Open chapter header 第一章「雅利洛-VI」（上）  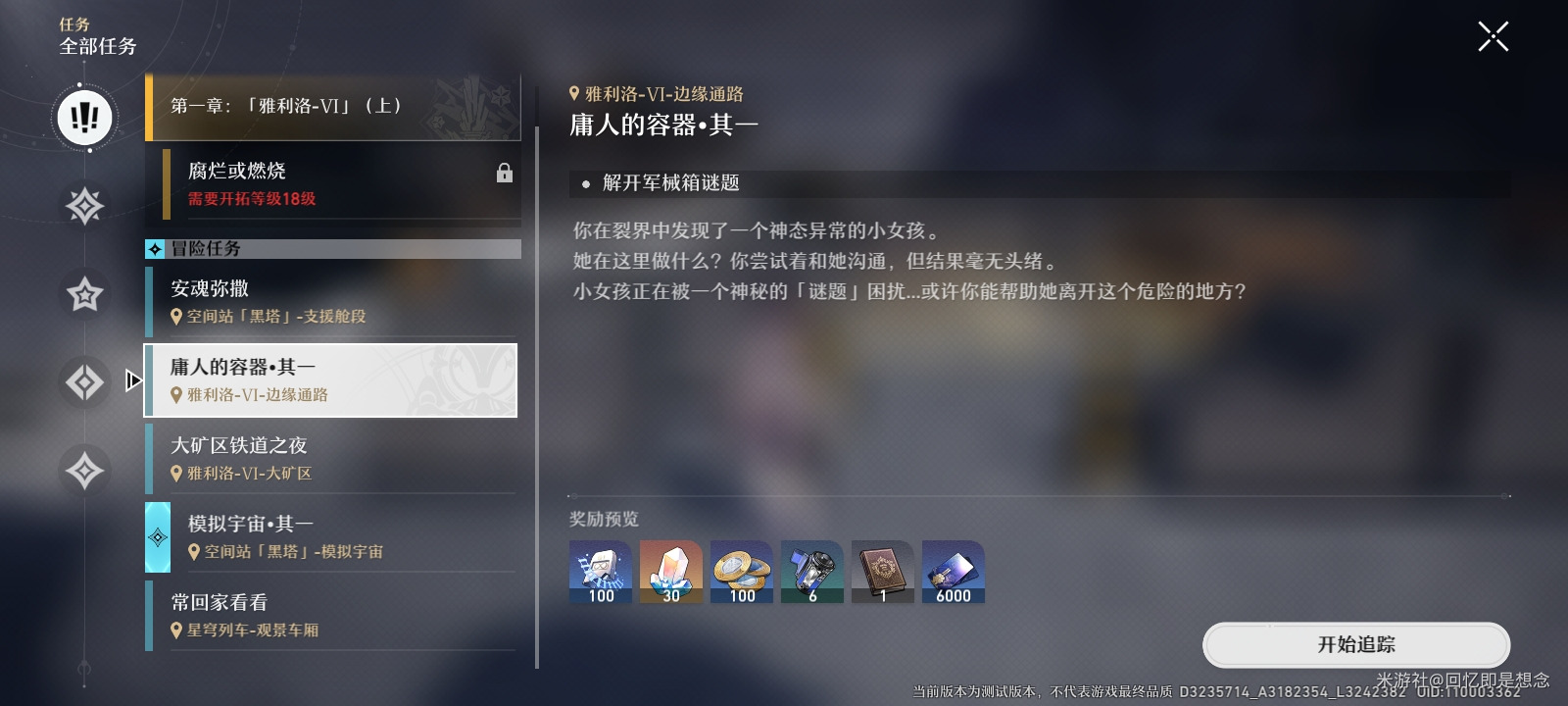pos(333,107)
